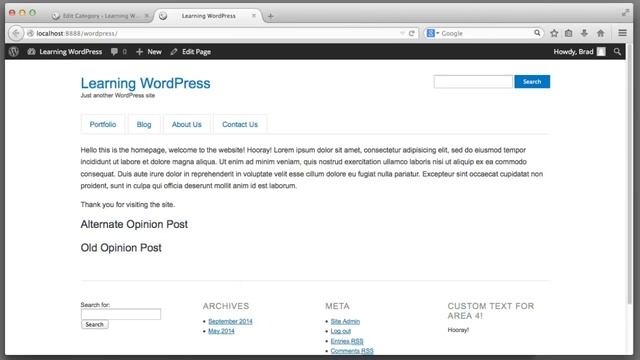Viewport: 640px width, 360px height.
Task: Click the WordPress logo in admin bar
Action: 14,52
